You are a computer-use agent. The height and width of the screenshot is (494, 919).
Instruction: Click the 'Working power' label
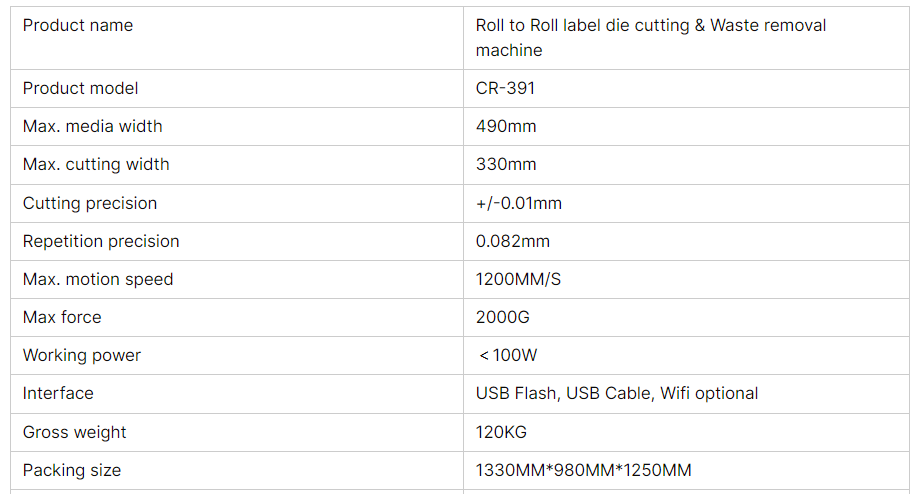tap(82, 356)
